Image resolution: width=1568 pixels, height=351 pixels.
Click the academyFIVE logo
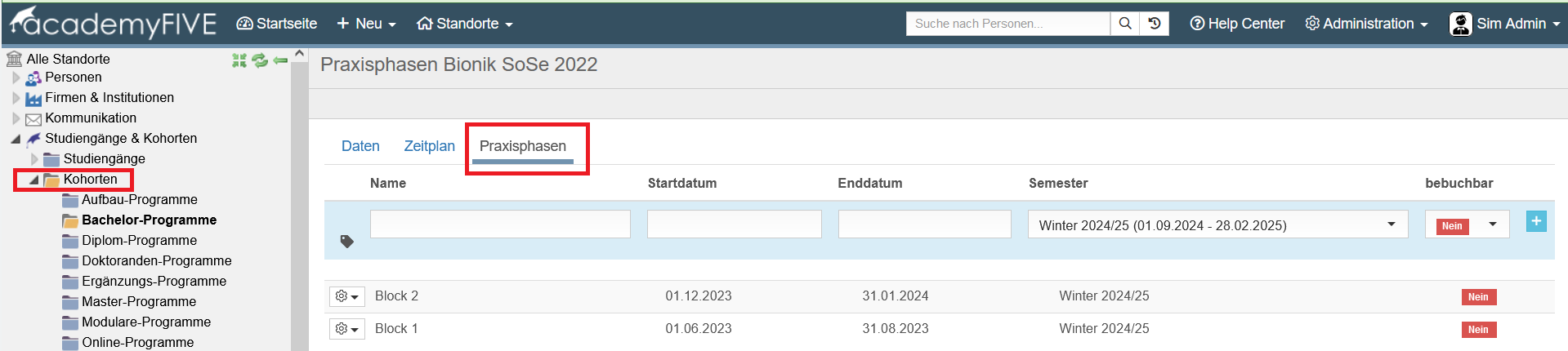coord(114,23)
